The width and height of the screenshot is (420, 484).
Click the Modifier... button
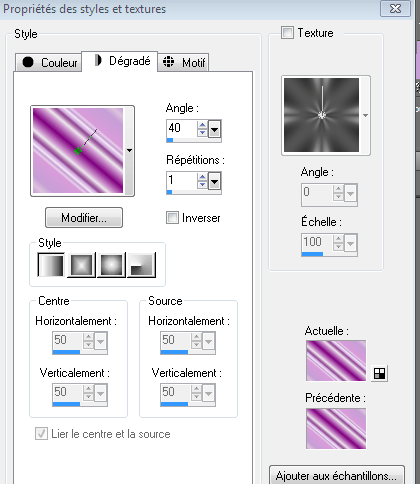(84, 218)
